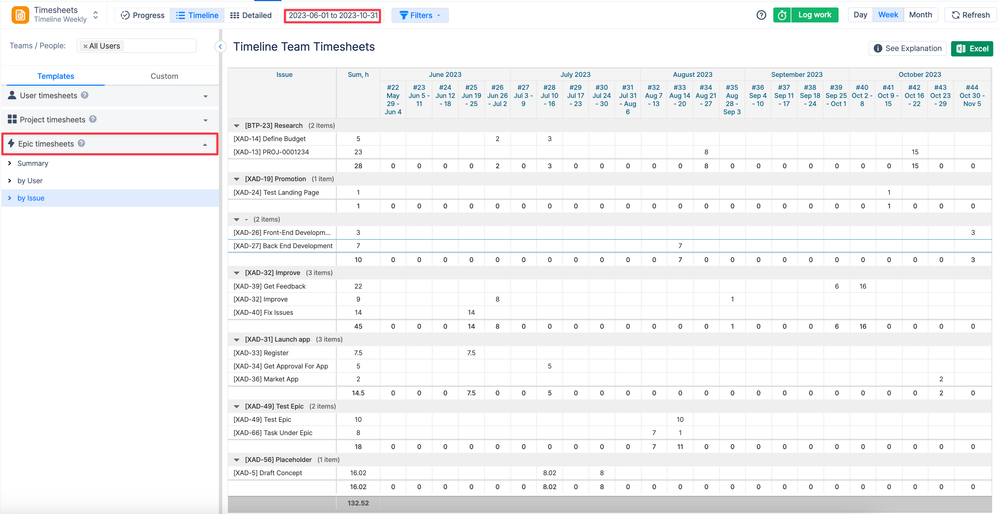Open the date range picker field
The width and height of the screenshot is (998, 514).
tap(332, 15)
